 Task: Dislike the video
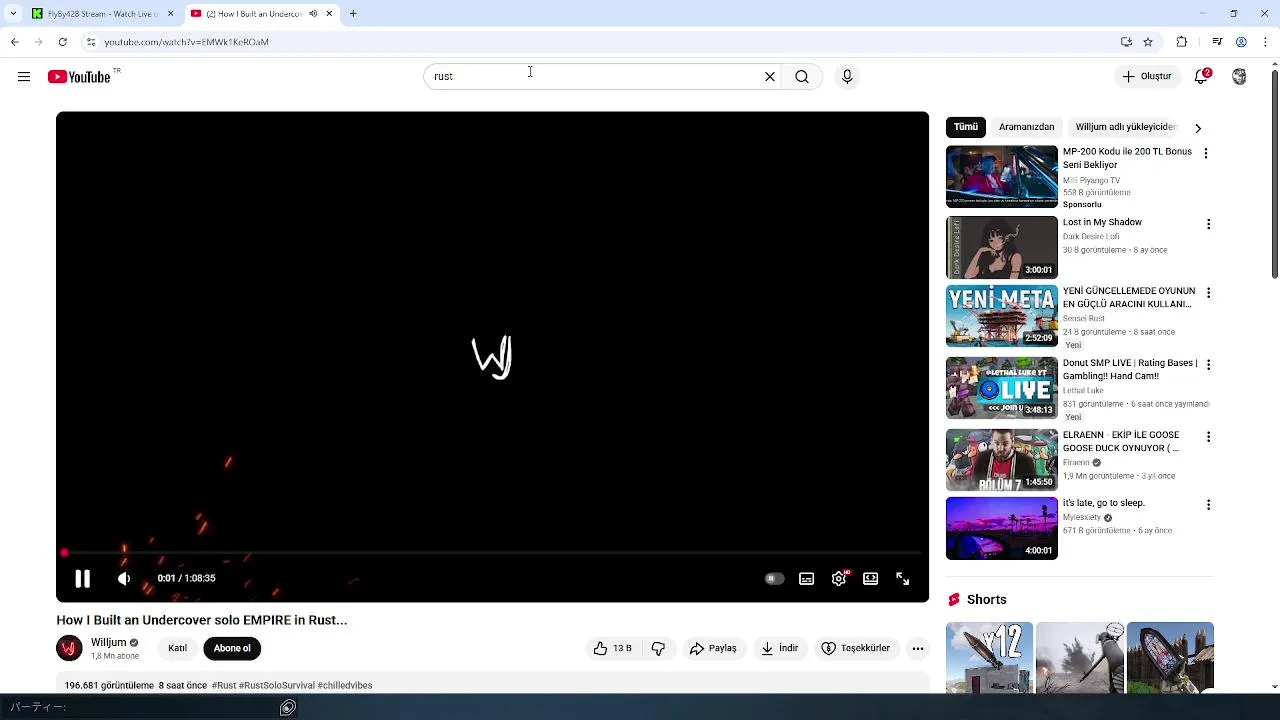pyautogui.click(x=658, y=648)
